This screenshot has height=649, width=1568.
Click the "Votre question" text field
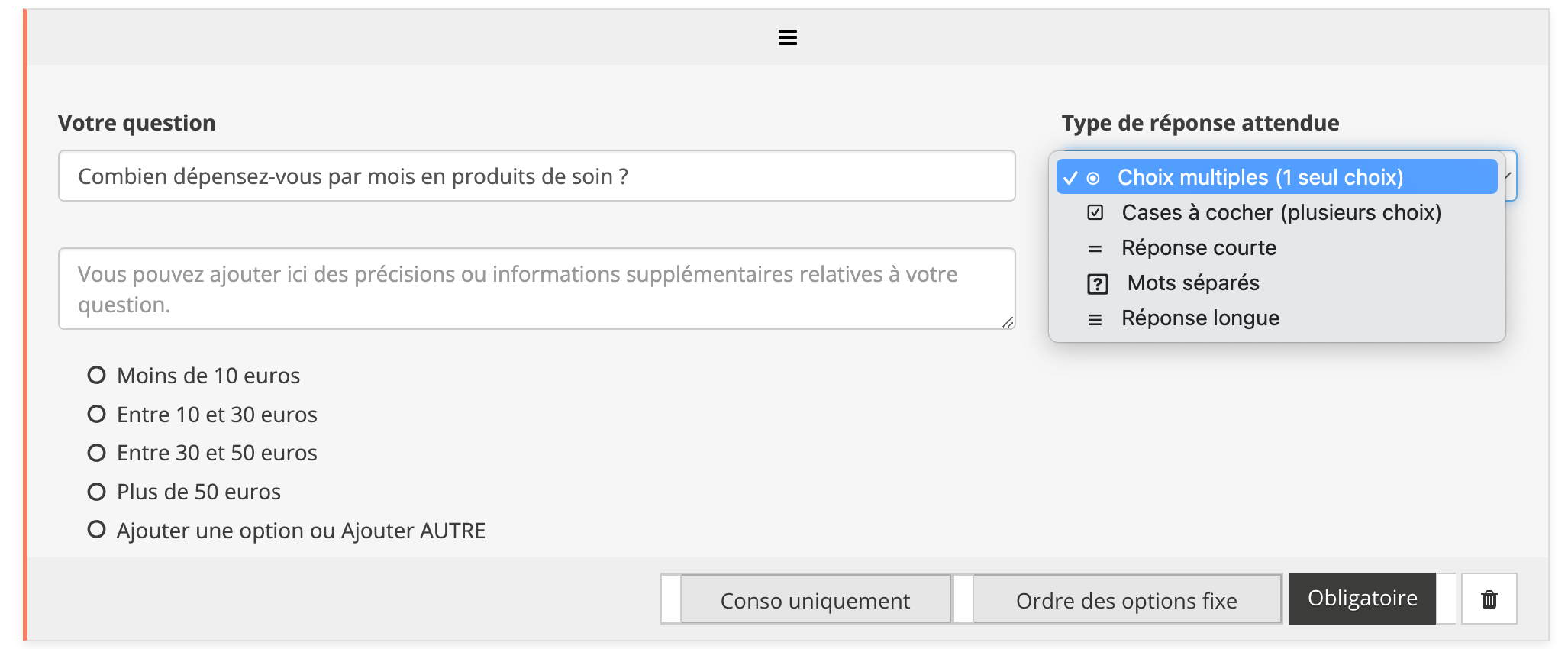(x=536, y=176)
